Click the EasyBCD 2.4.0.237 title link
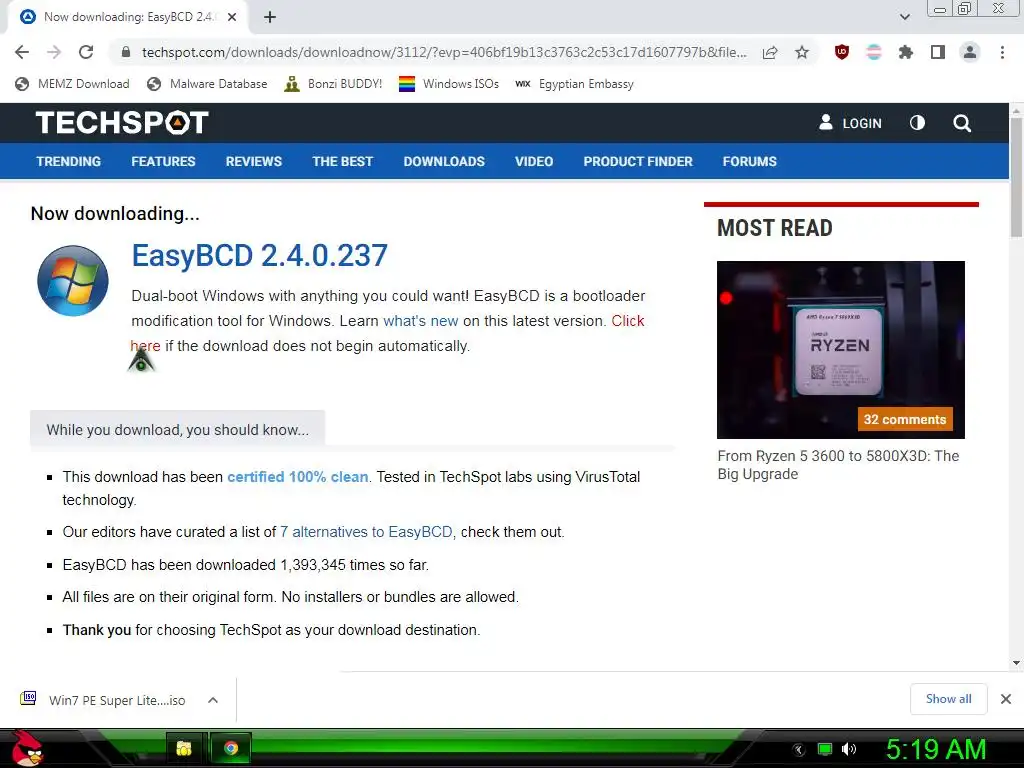Viewport: 1024px width, 768px height. (x=259, y=255)
